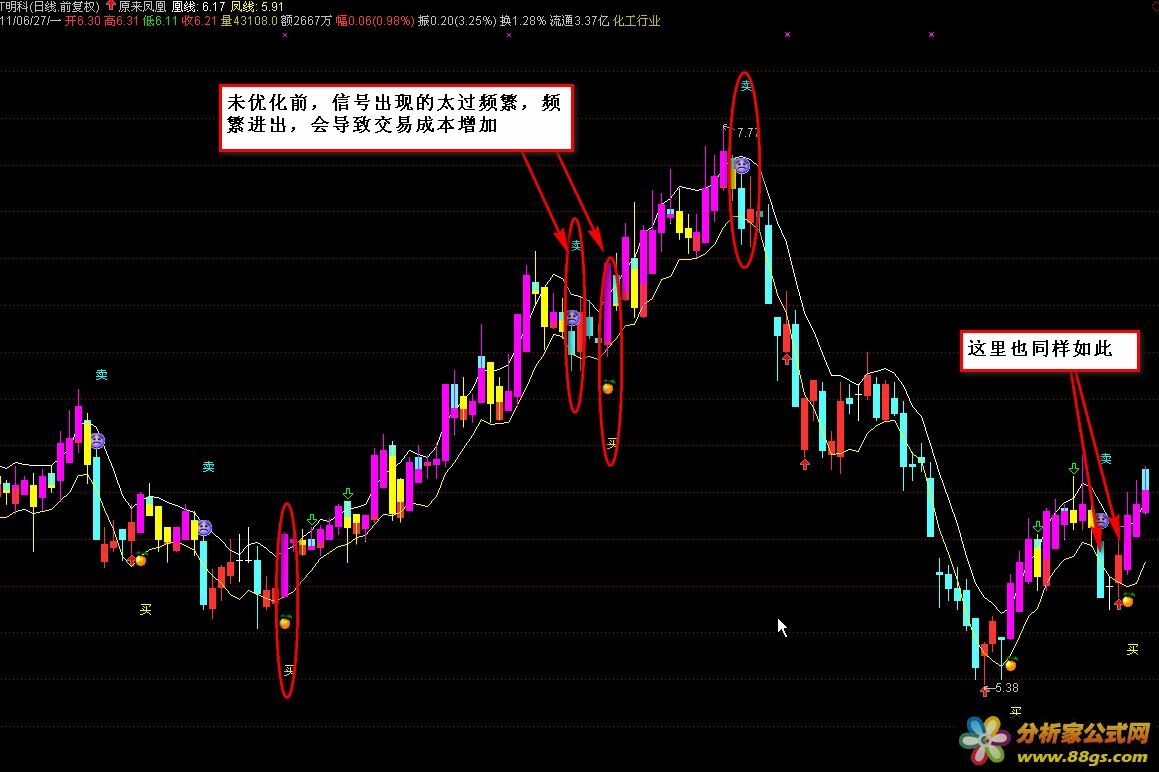Open the 化工行业 sector label
Screen dimensions: 1159x772
pos(636,21)
